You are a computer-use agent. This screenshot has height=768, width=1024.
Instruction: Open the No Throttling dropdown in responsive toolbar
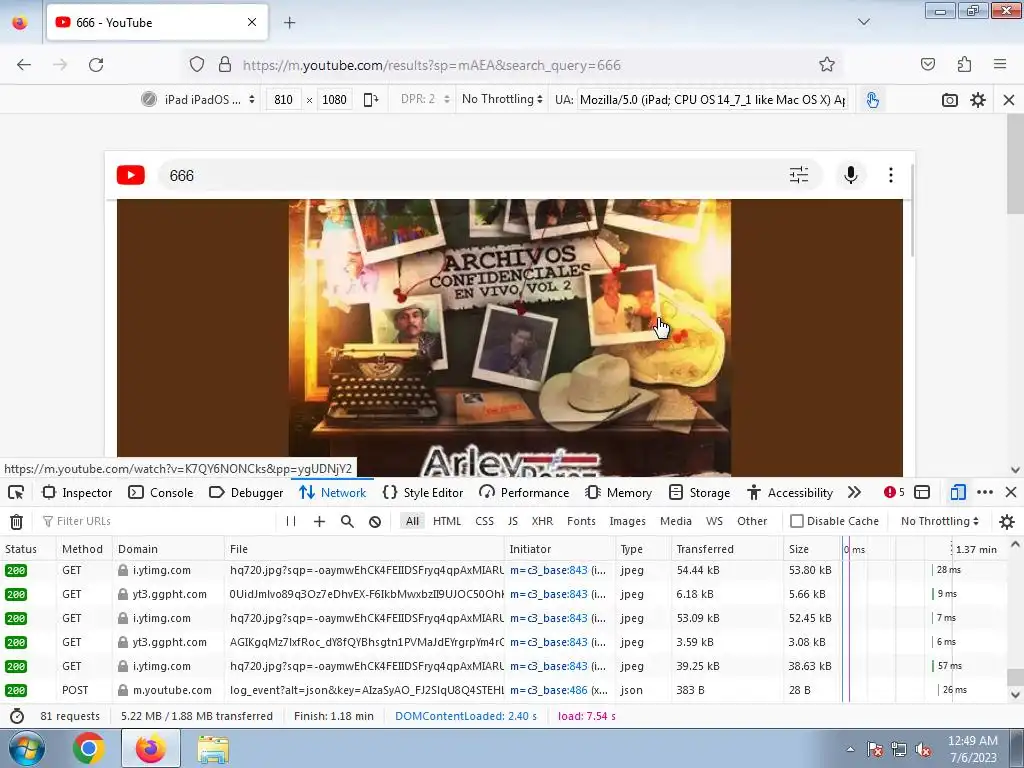pos(502,99)
